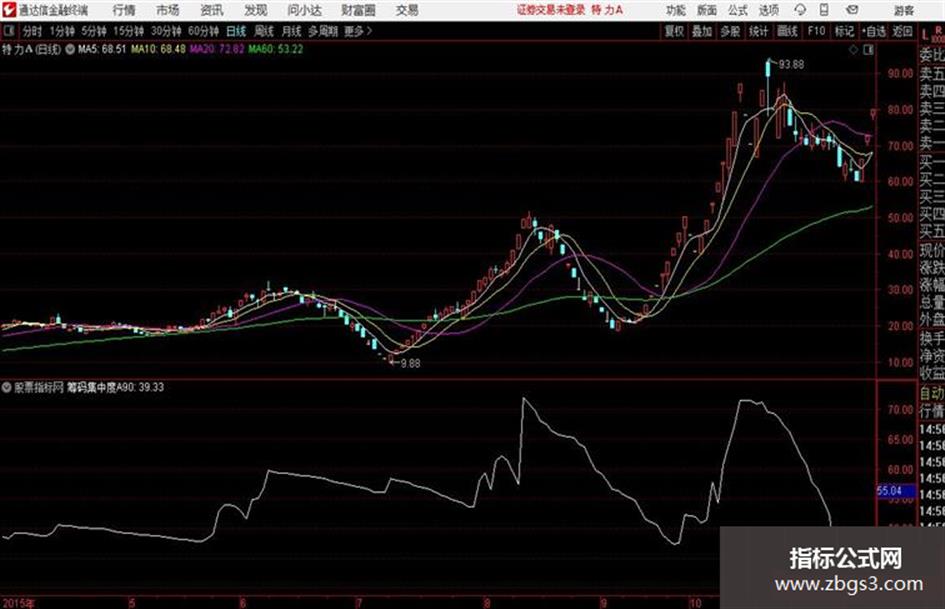Viewport: 945px width, 609px height.
Task: Click the MA60: 53.22 value
Action: [275, 49]
